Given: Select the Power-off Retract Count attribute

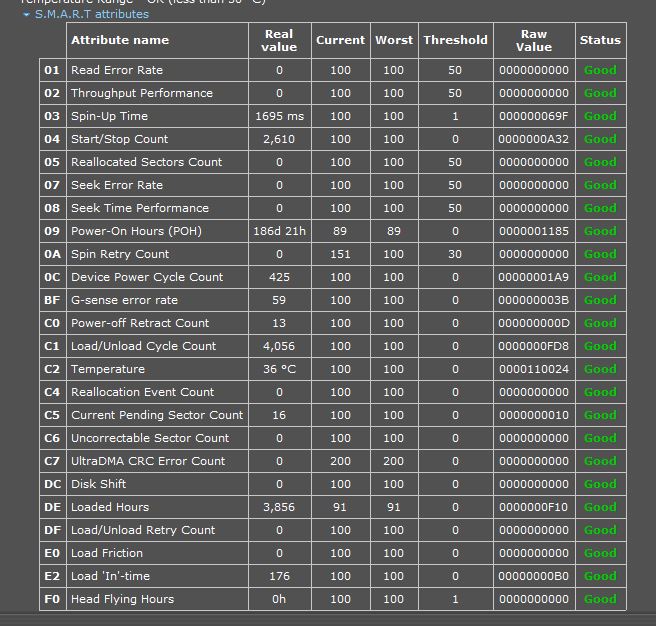Looking at the screenshot, I should coord(140,323).
